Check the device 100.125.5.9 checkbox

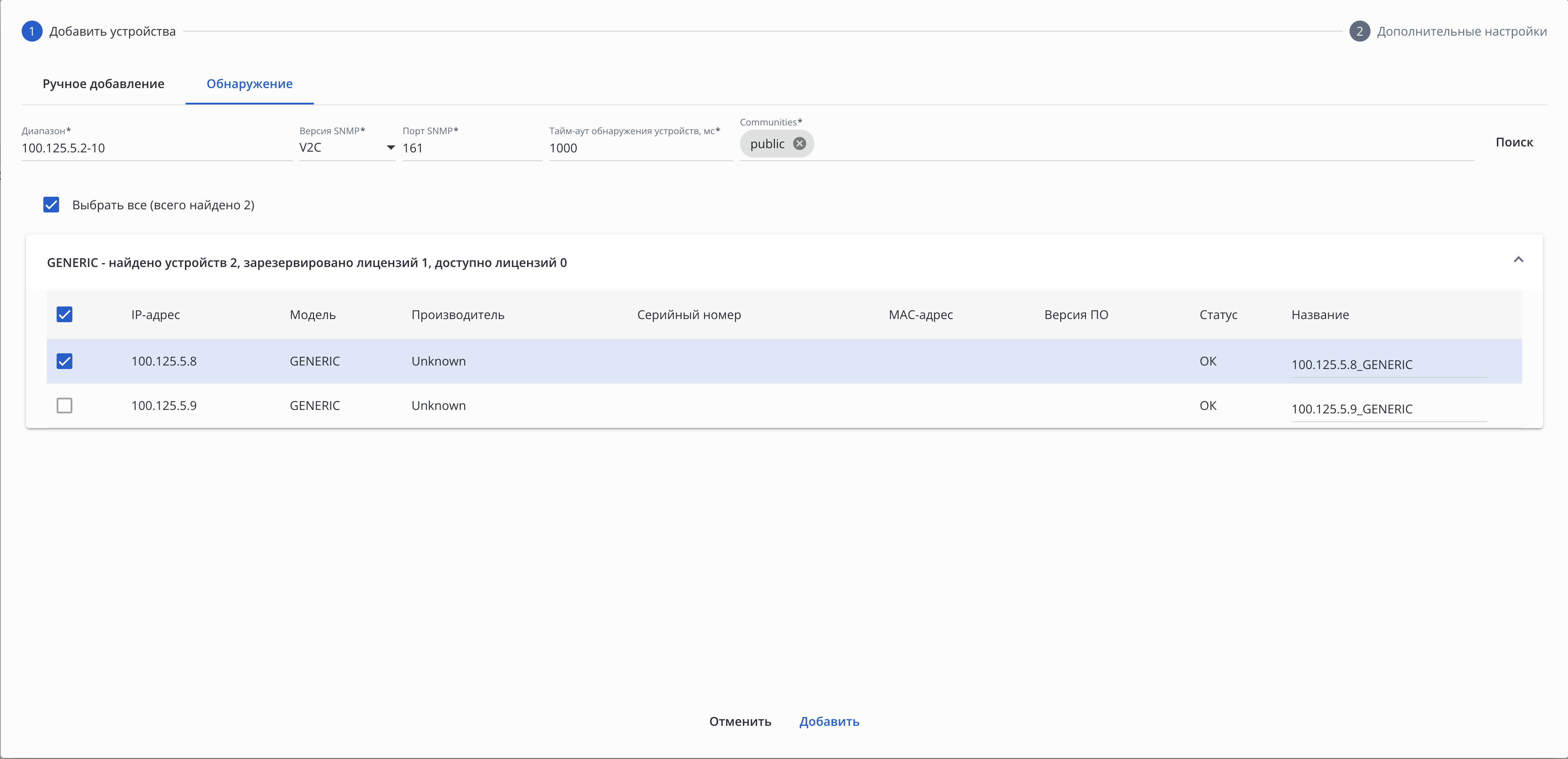[65, 405]
